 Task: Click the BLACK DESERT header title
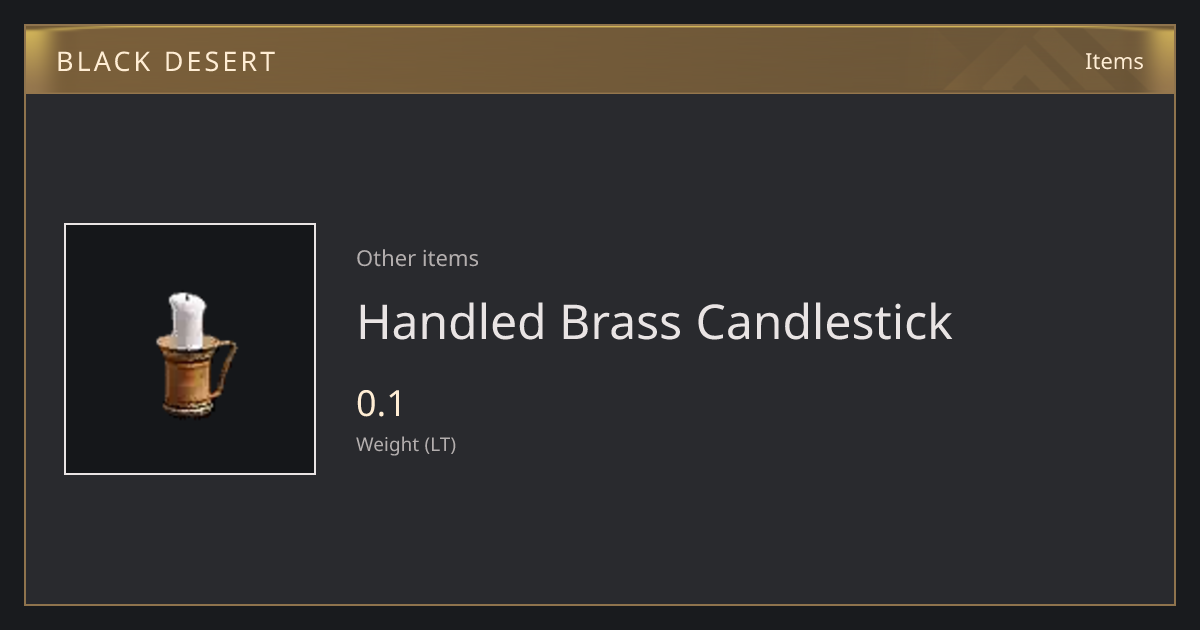point(166,62)
